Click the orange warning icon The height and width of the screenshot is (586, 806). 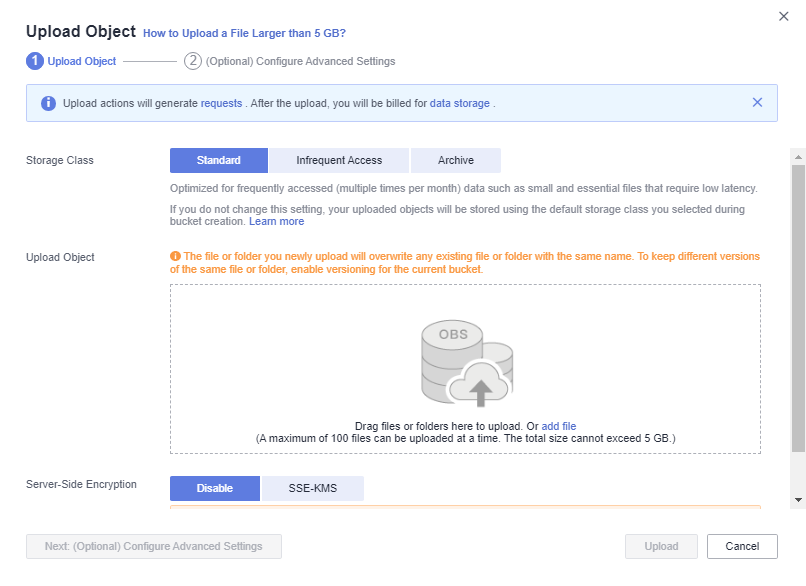click(175, 256)
